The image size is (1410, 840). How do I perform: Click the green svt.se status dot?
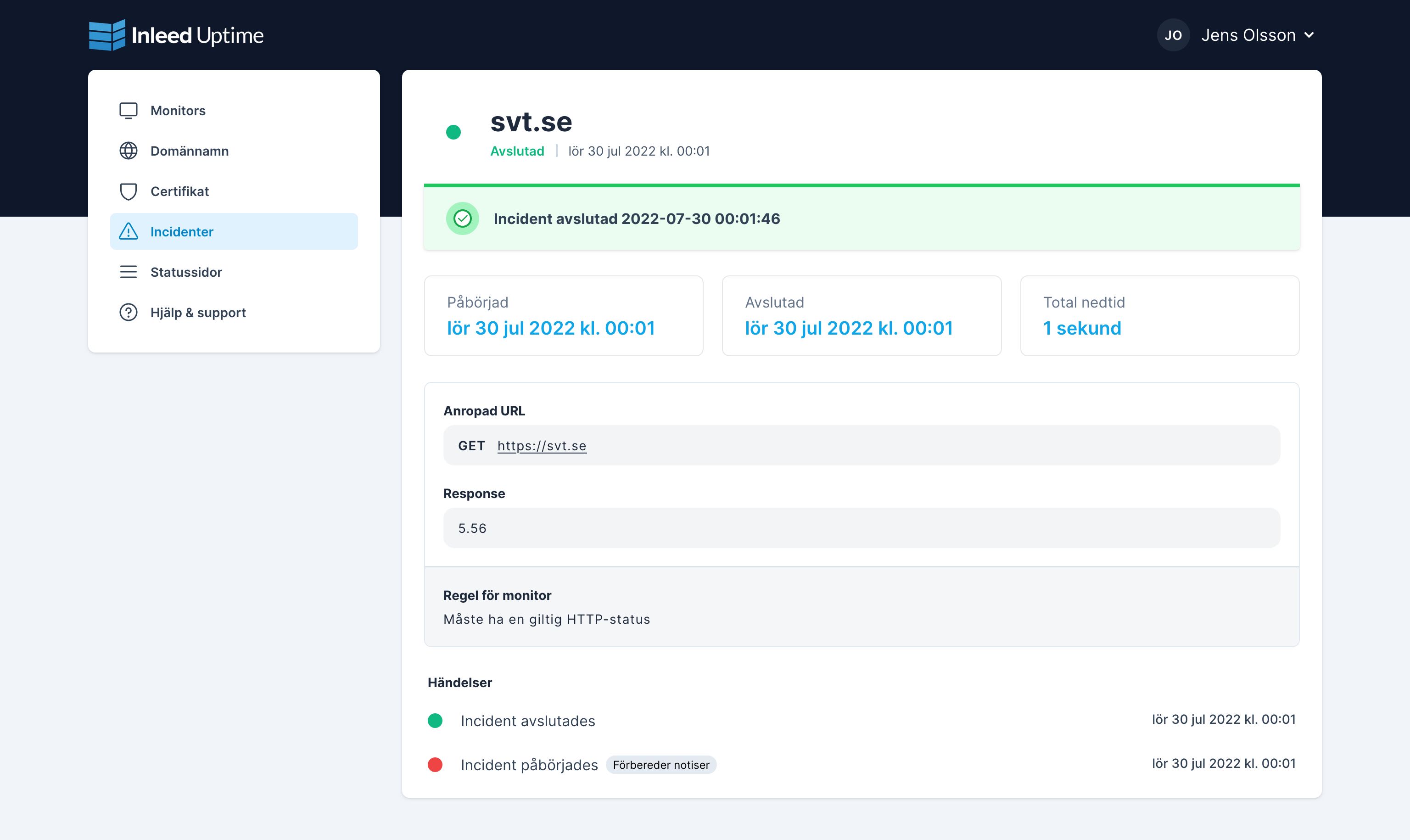pos(453,133)
